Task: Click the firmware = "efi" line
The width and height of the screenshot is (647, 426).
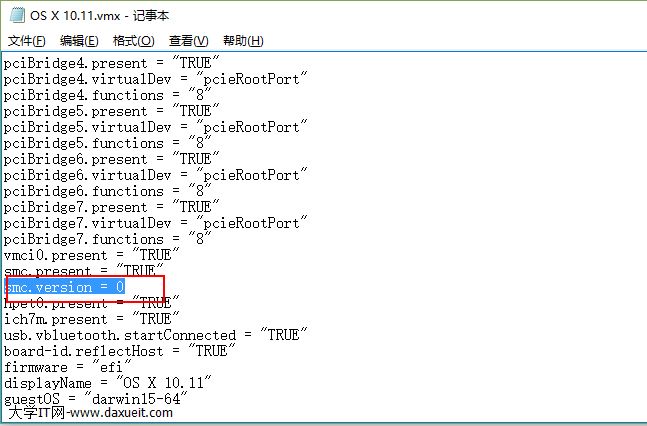Action: [x=68, y=367]
